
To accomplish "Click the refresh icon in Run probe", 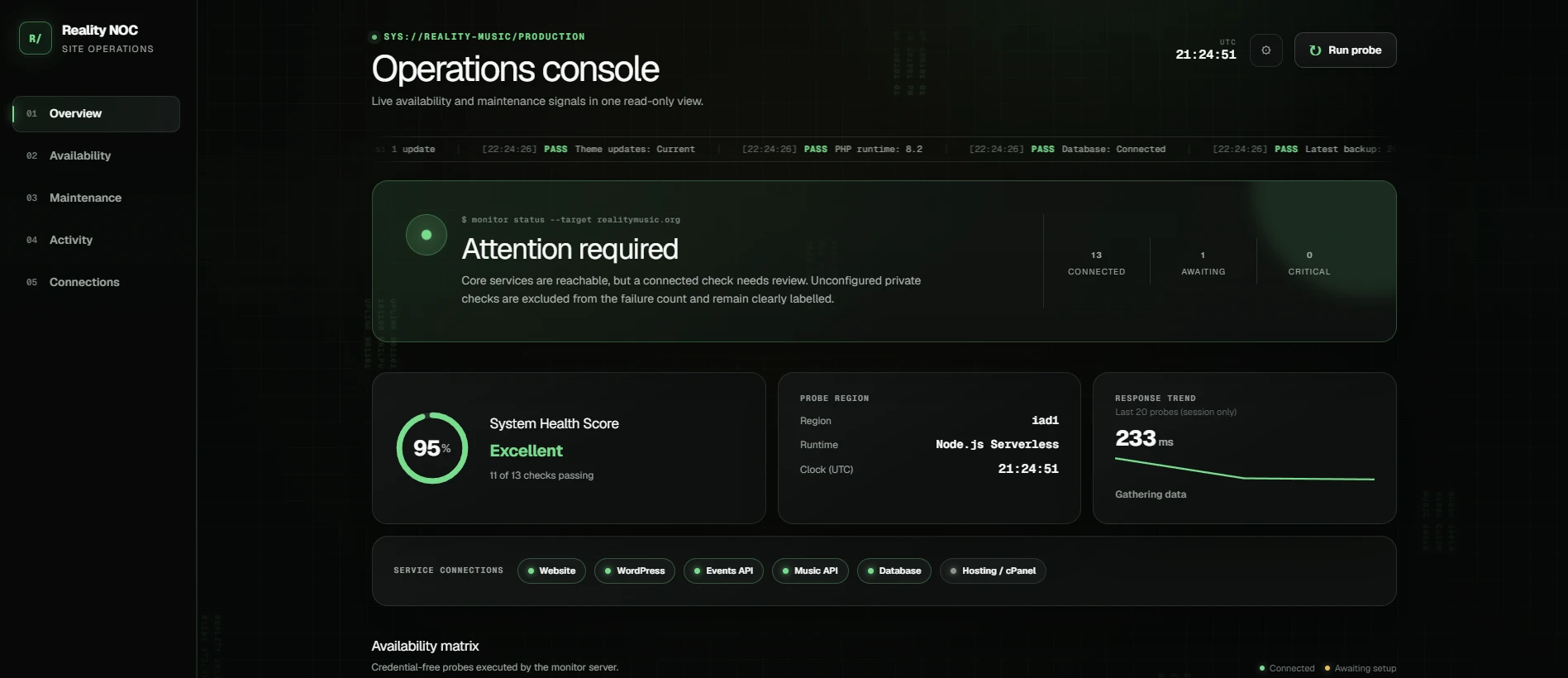I will pos(1315,50).
